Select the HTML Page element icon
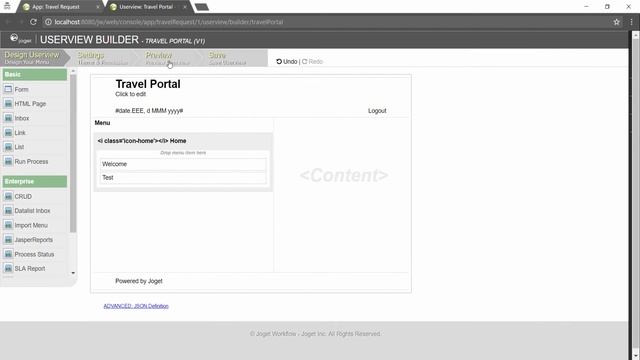The width and height of the screenshot is (640, 360). 8,104
